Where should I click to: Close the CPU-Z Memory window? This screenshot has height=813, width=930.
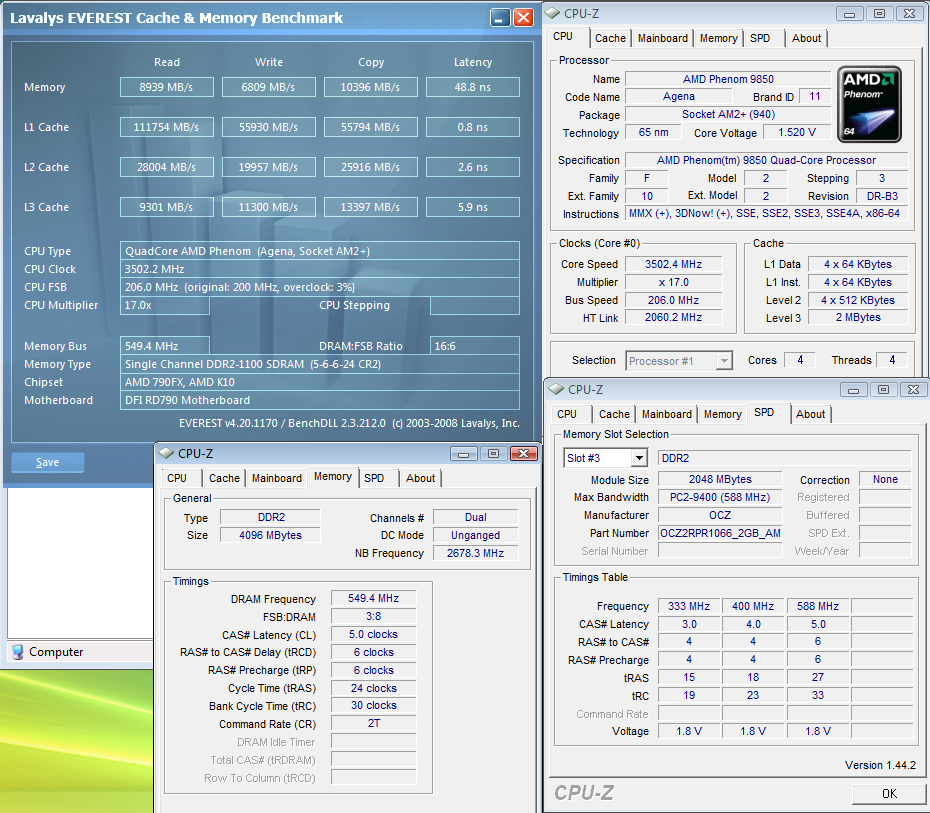523,454
